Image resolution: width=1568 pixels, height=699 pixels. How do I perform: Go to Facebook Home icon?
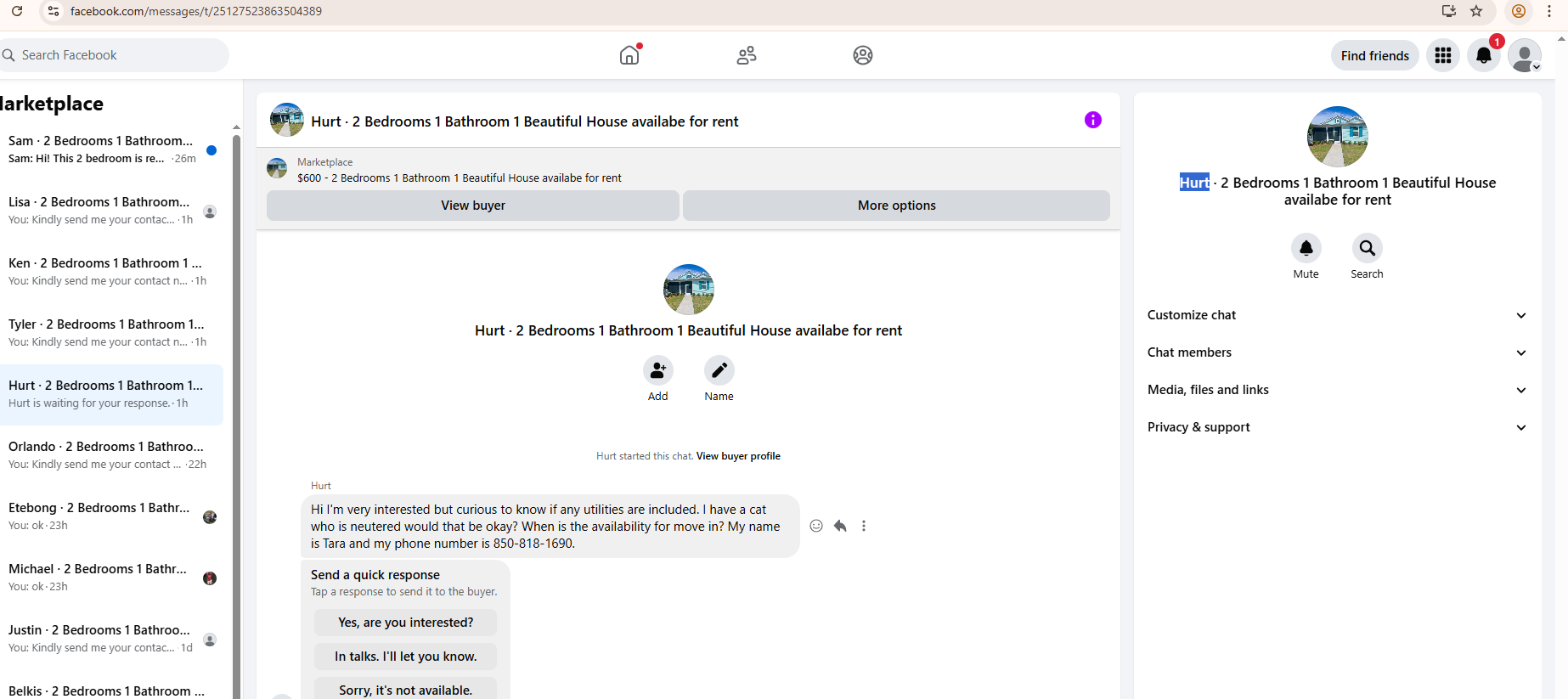click(x=629, y=55)
